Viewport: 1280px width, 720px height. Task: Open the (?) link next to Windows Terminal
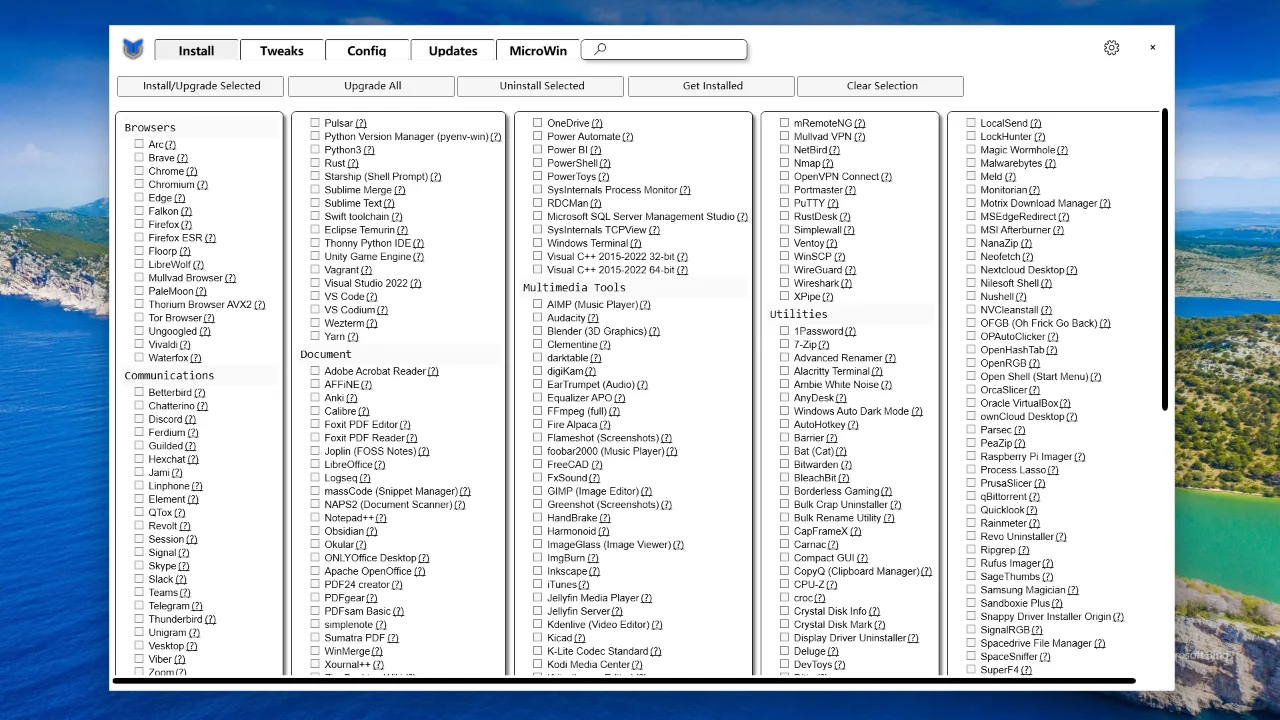(636, 243)
